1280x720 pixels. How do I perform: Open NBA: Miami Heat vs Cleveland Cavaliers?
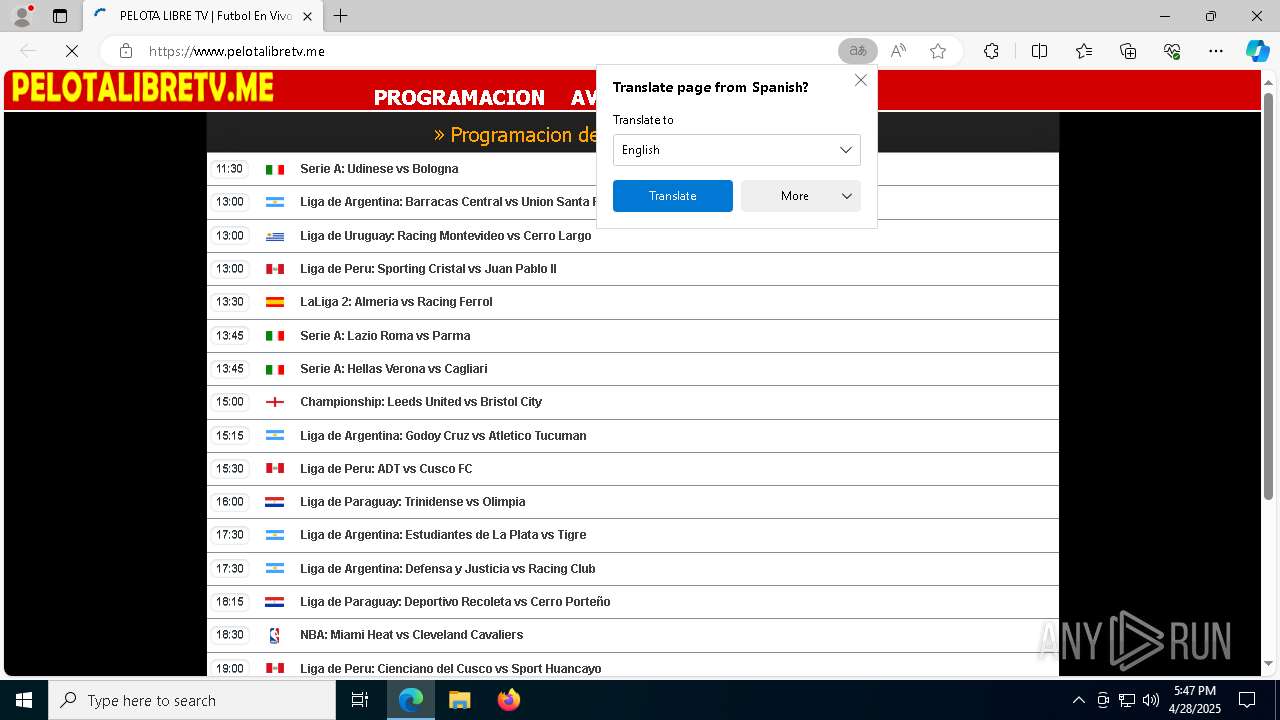(x=412, y=635)
